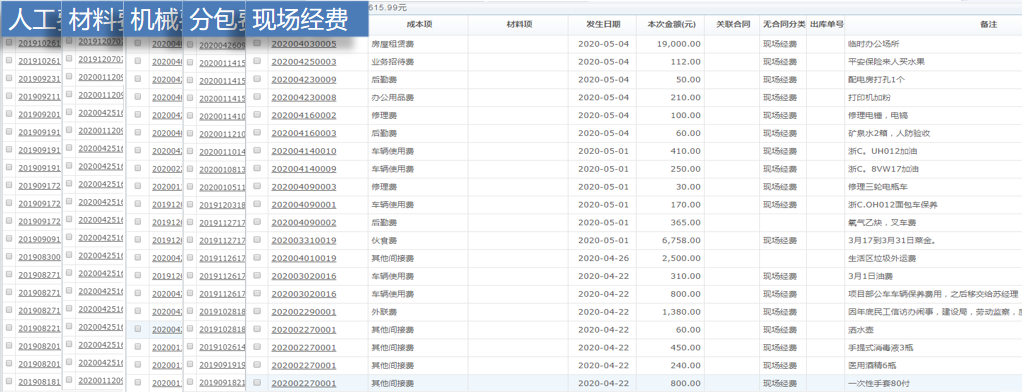Open the 材料费 tab
The width and height of the screenshot is (1022, 392).
pyautogui.click(x=95, y=20)
